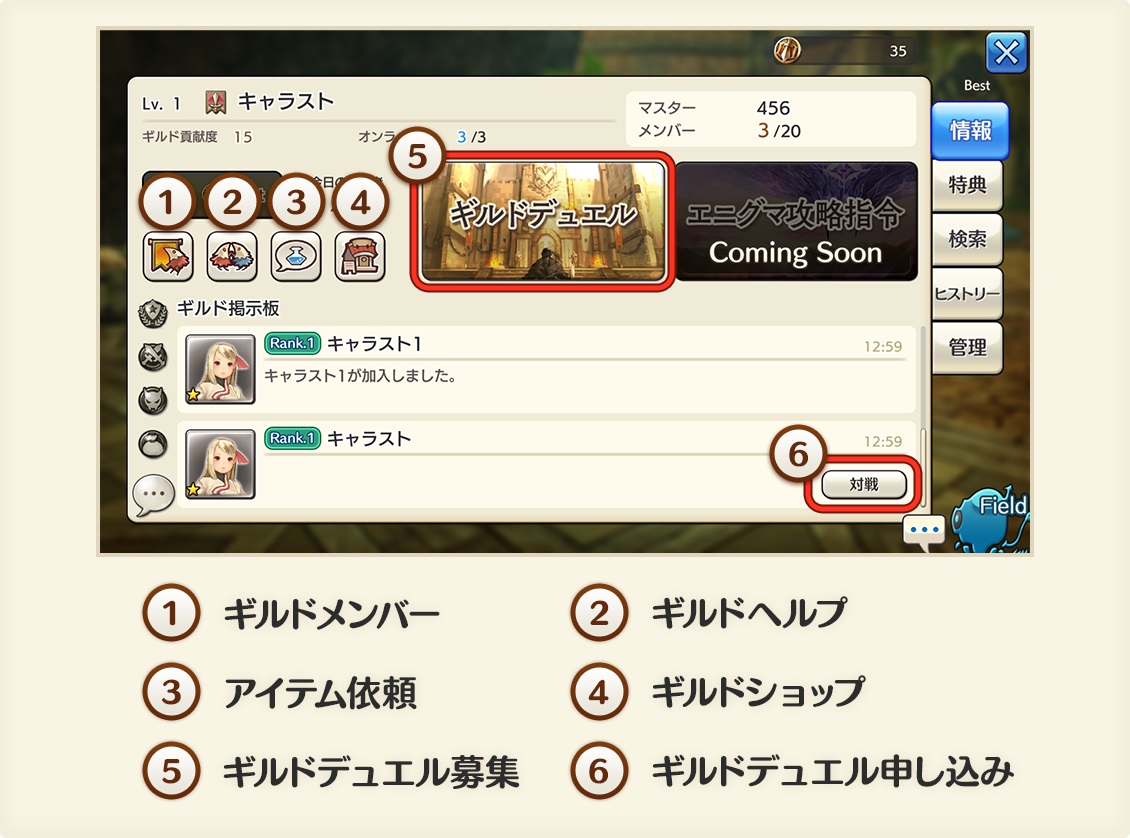Screen dimensions: 1130x838
Task: Click the 対戦 button
Action: pyautogui.click(x=863, y=484)
